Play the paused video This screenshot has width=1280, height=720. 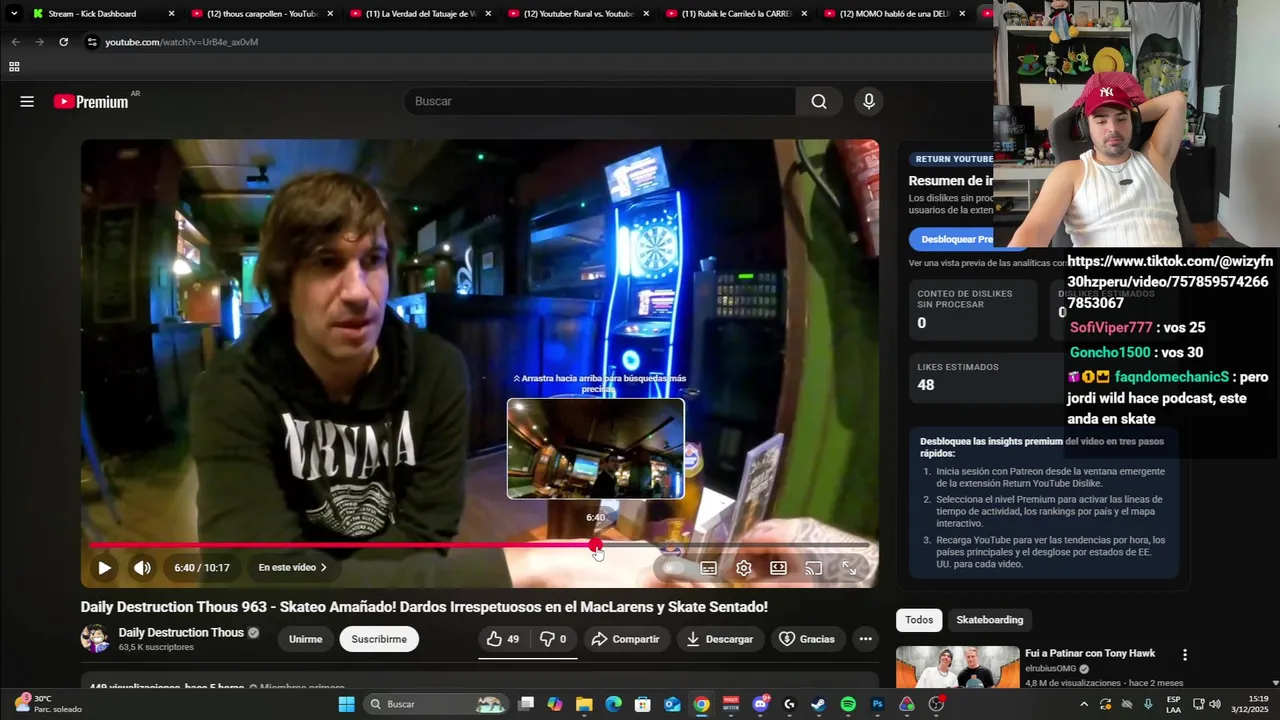[x=104, y=568]
